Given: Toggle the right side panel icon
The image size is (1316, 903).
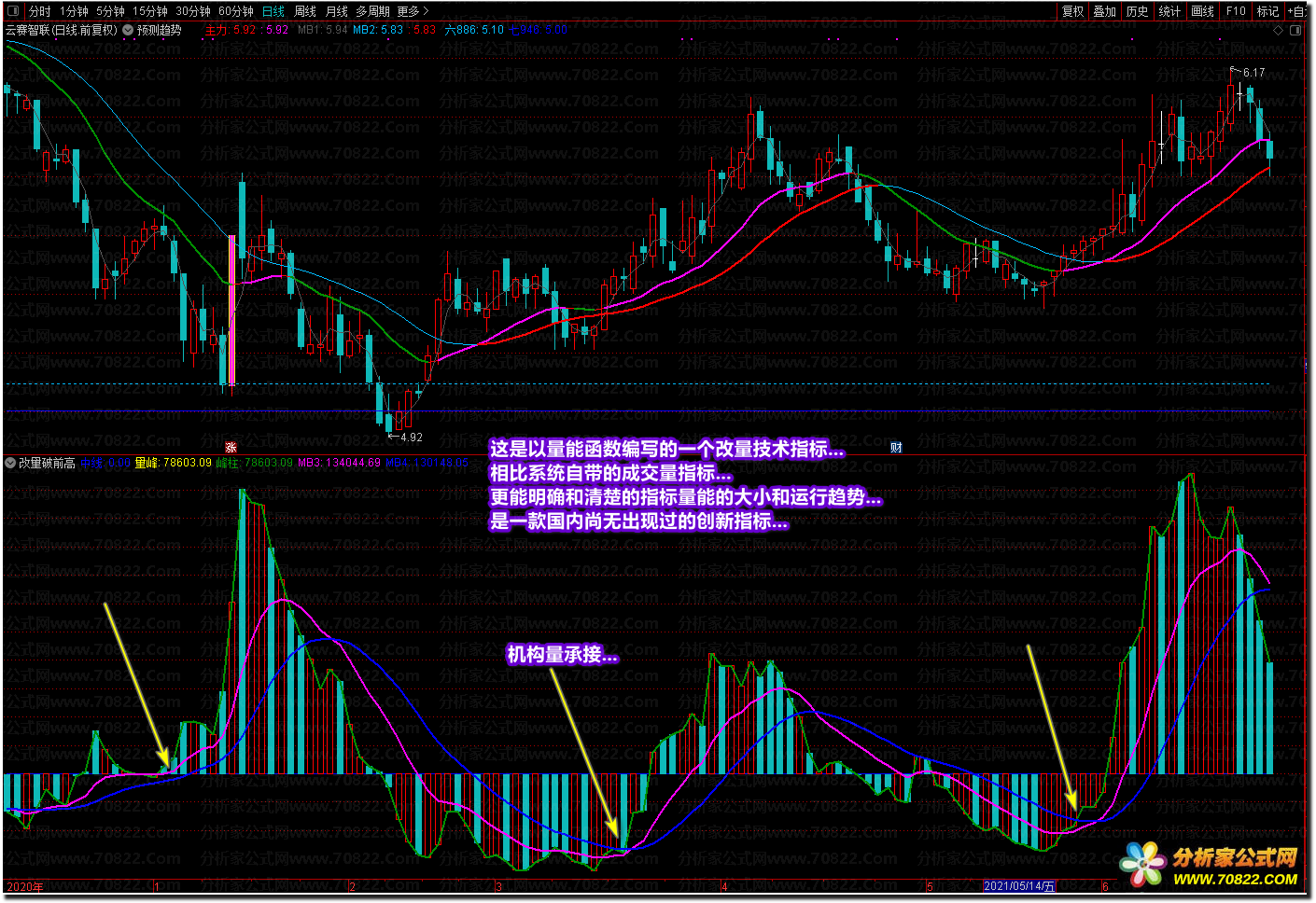Looking at the screenshot, I should 1295,30.
